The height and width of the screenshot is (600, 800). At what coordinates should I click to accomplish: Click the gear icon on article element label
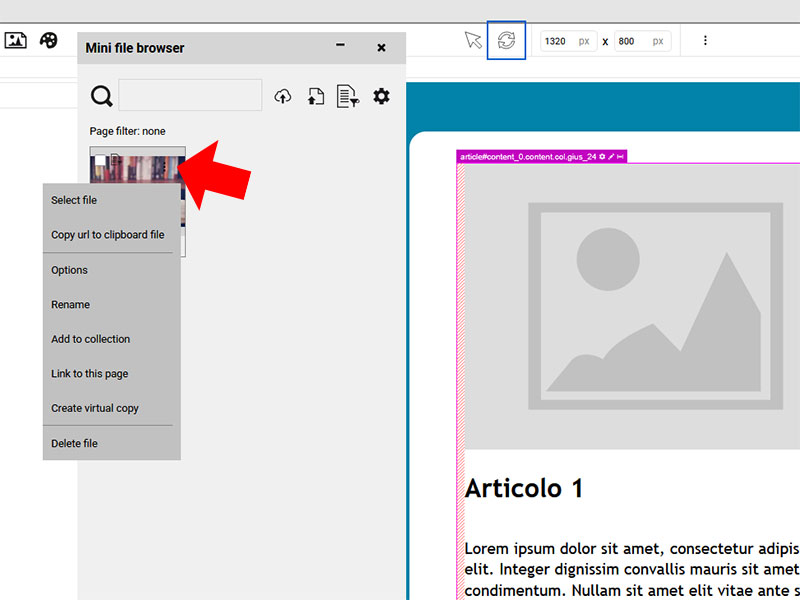pyautogui.click(x=602, y=157)
